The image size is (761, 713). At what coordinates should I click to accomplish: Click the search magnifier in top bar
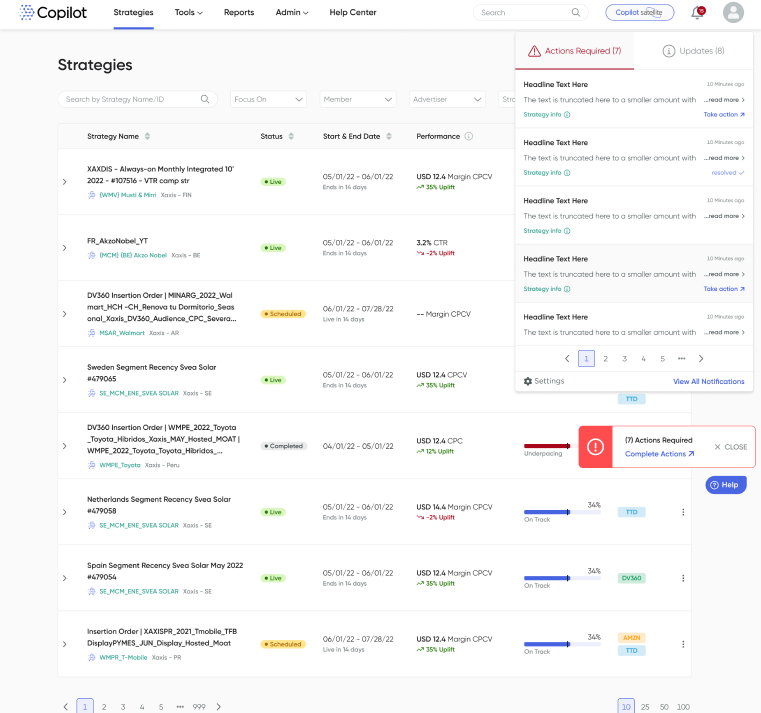[x=576, y=13]
